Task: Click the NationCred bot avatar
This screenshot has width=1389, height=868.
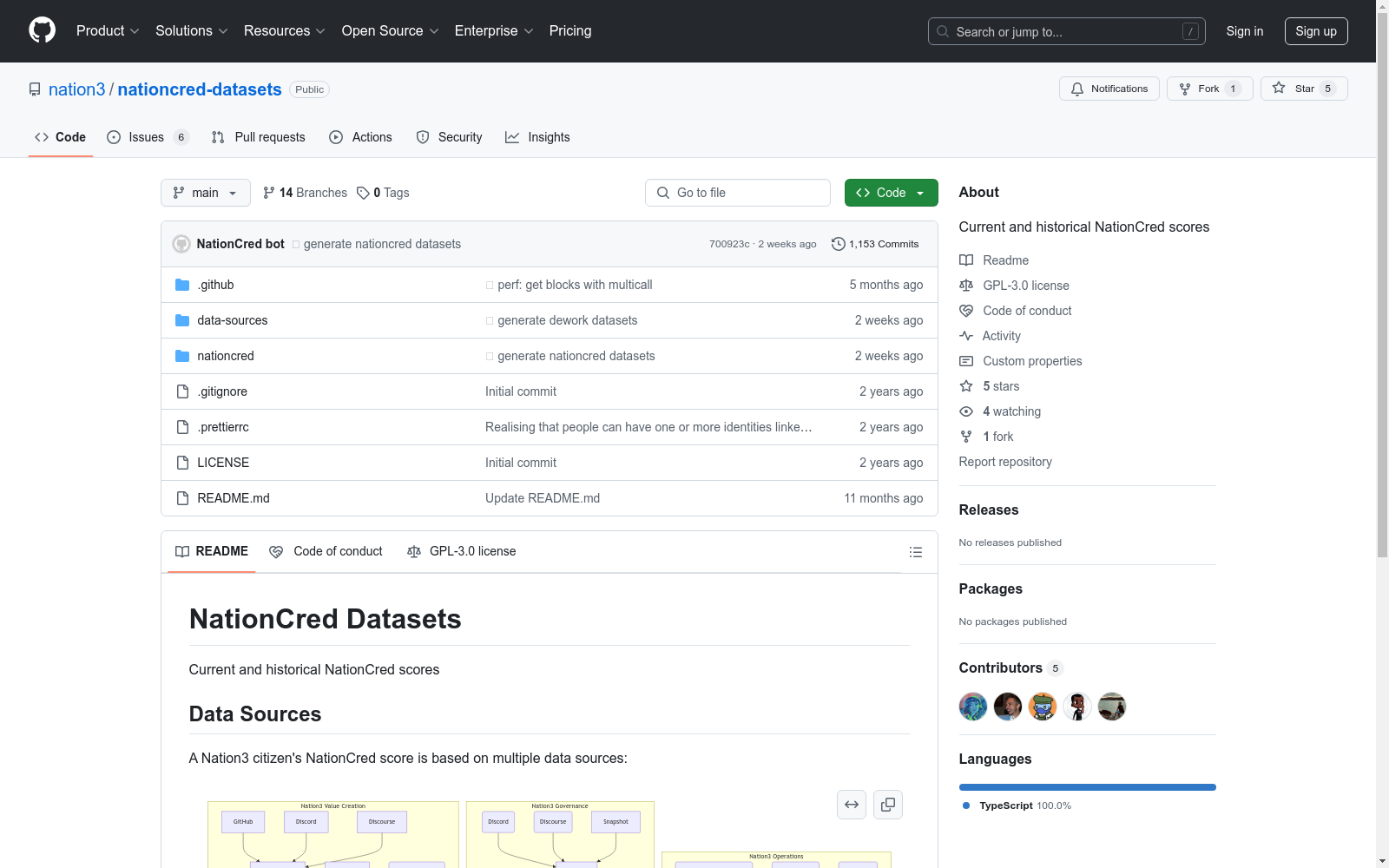Action: point(181,244)
